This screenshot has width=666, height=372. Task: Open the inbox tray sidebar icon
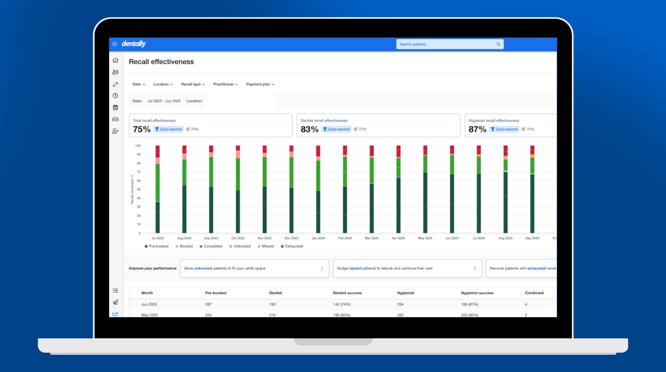(x=115, y=119)
